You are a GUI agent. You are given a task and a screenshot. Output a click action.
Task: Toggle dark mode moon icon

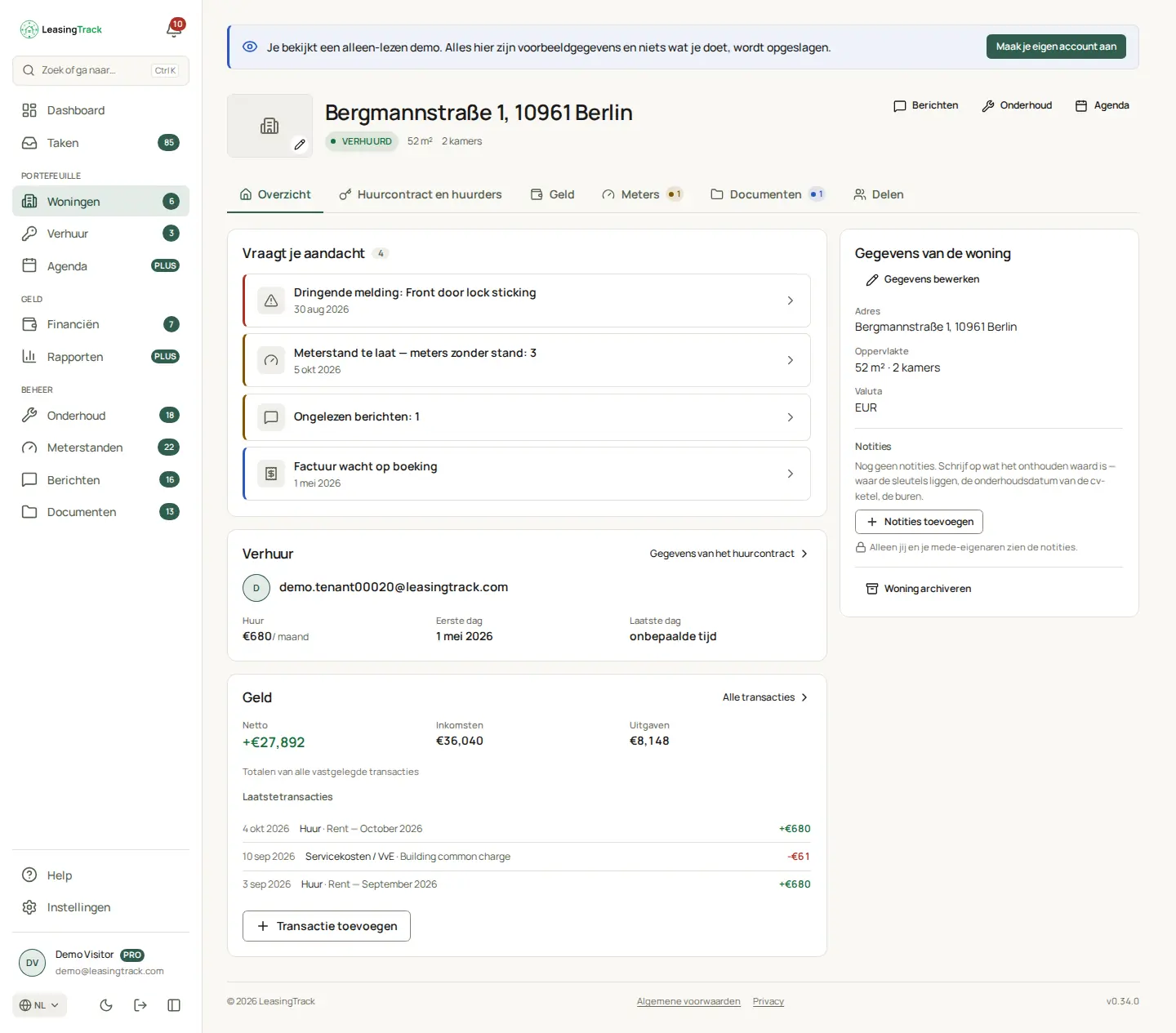[106, 1005]
